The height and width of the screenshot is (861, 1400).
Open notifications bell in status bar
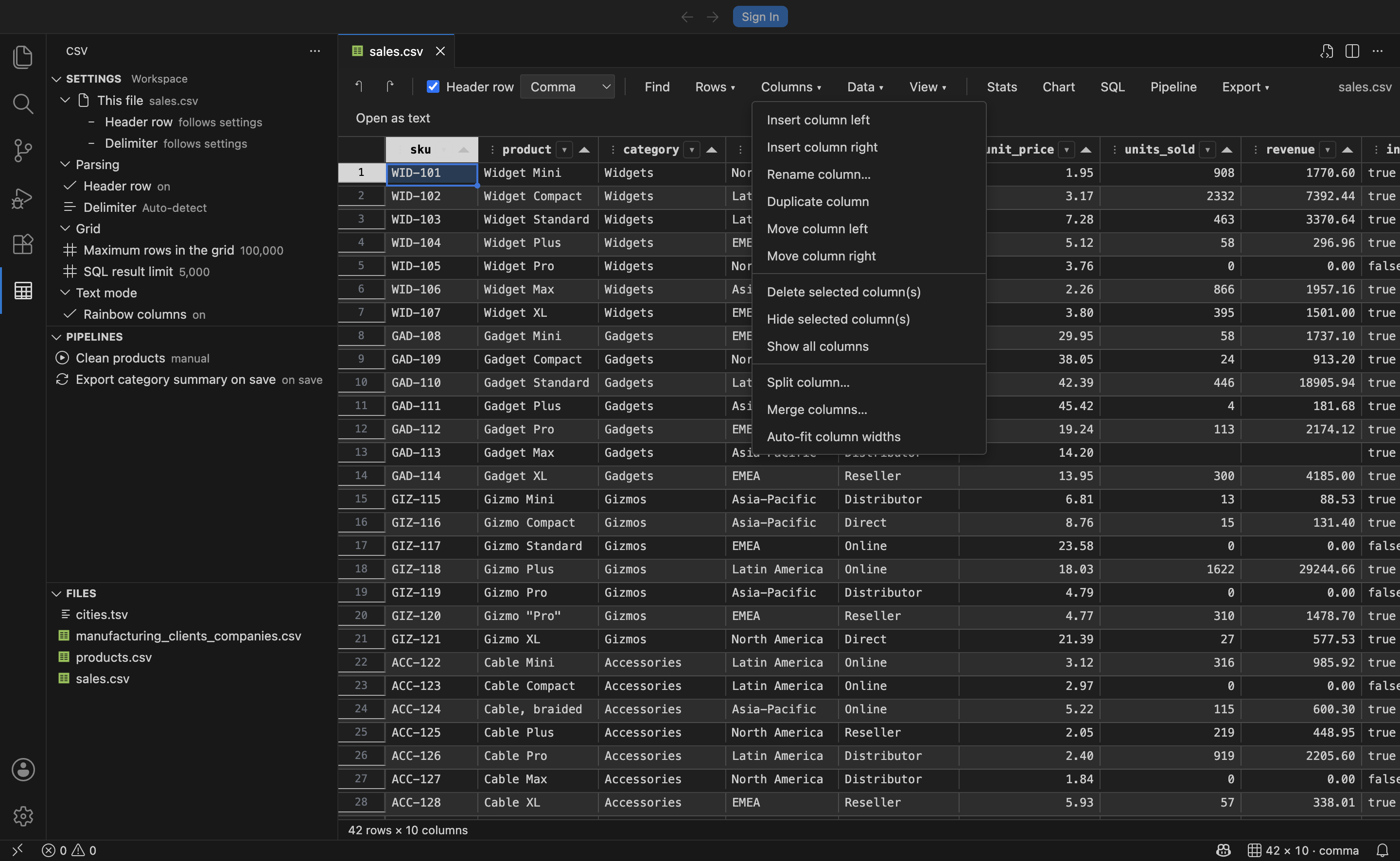point(1382,850)
